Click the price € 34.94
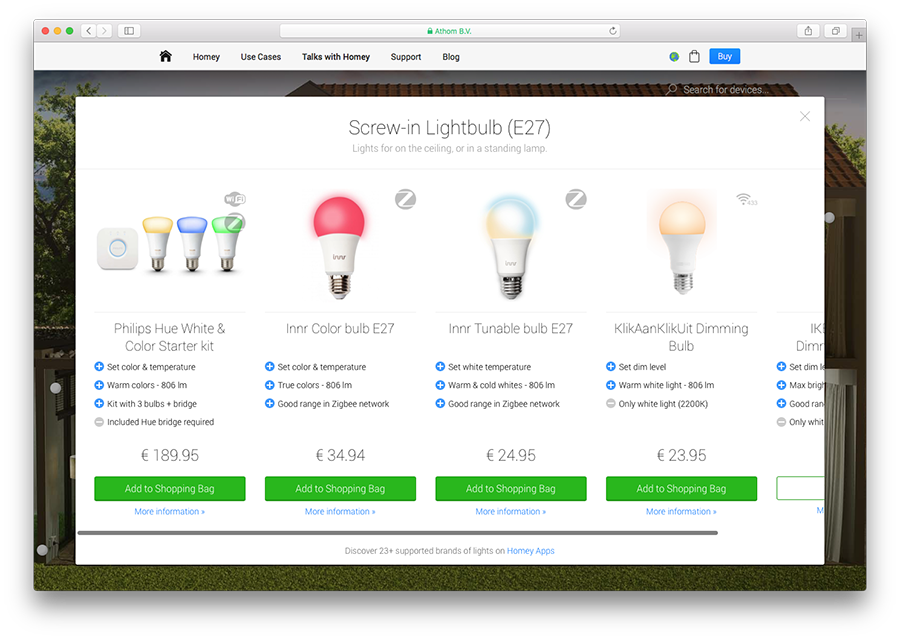The image size is (900, 639). click(340, 455)
